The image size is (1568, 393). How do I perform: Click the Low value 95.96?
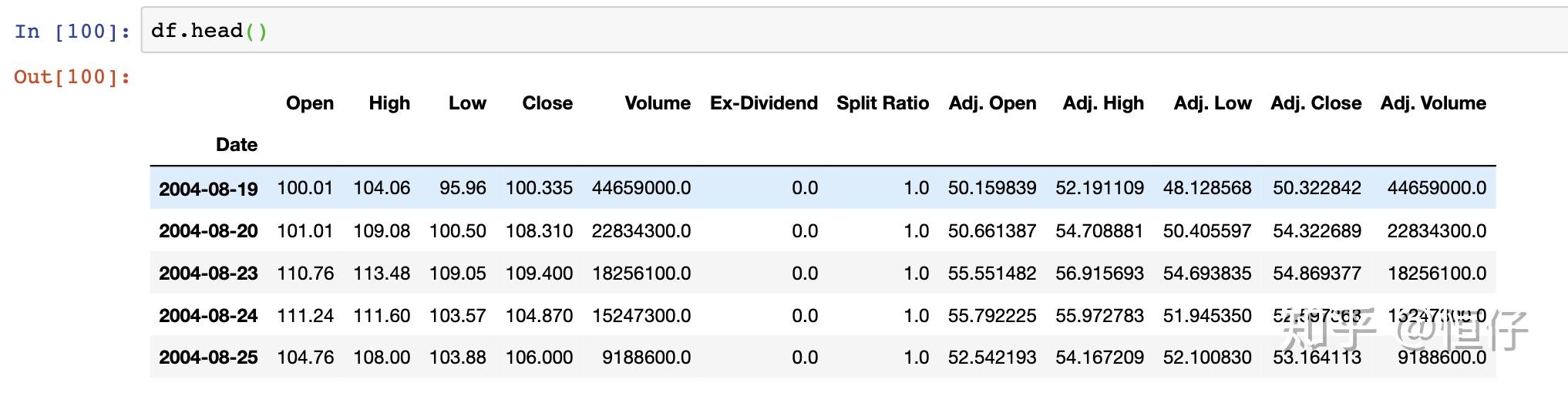pyautogui.click(x=463, y=188)
